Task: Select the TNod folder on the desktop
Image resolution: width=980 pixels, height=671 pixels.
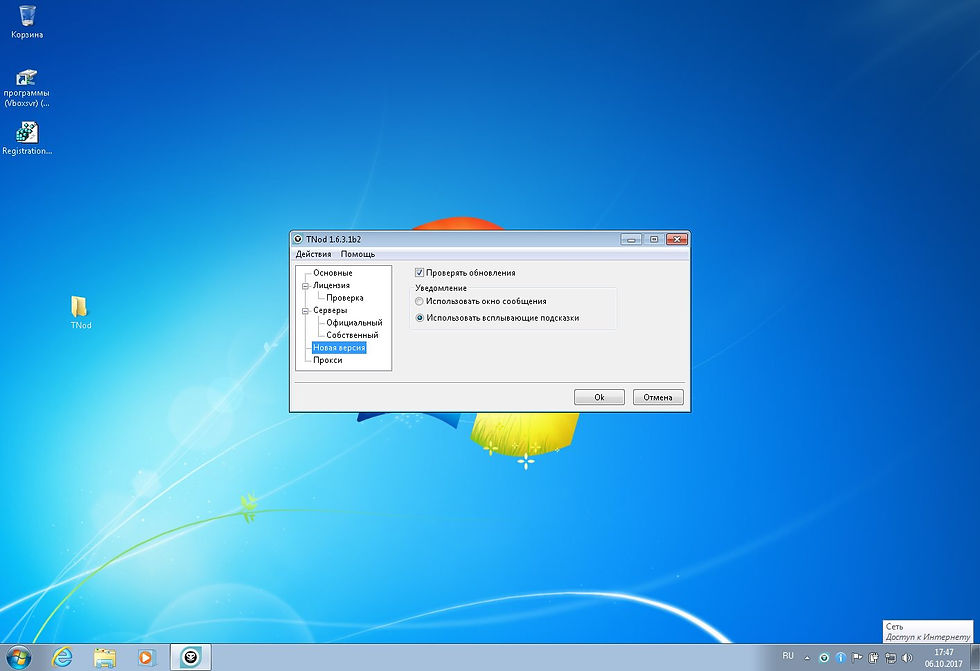Action: click(x=81, y=312)
